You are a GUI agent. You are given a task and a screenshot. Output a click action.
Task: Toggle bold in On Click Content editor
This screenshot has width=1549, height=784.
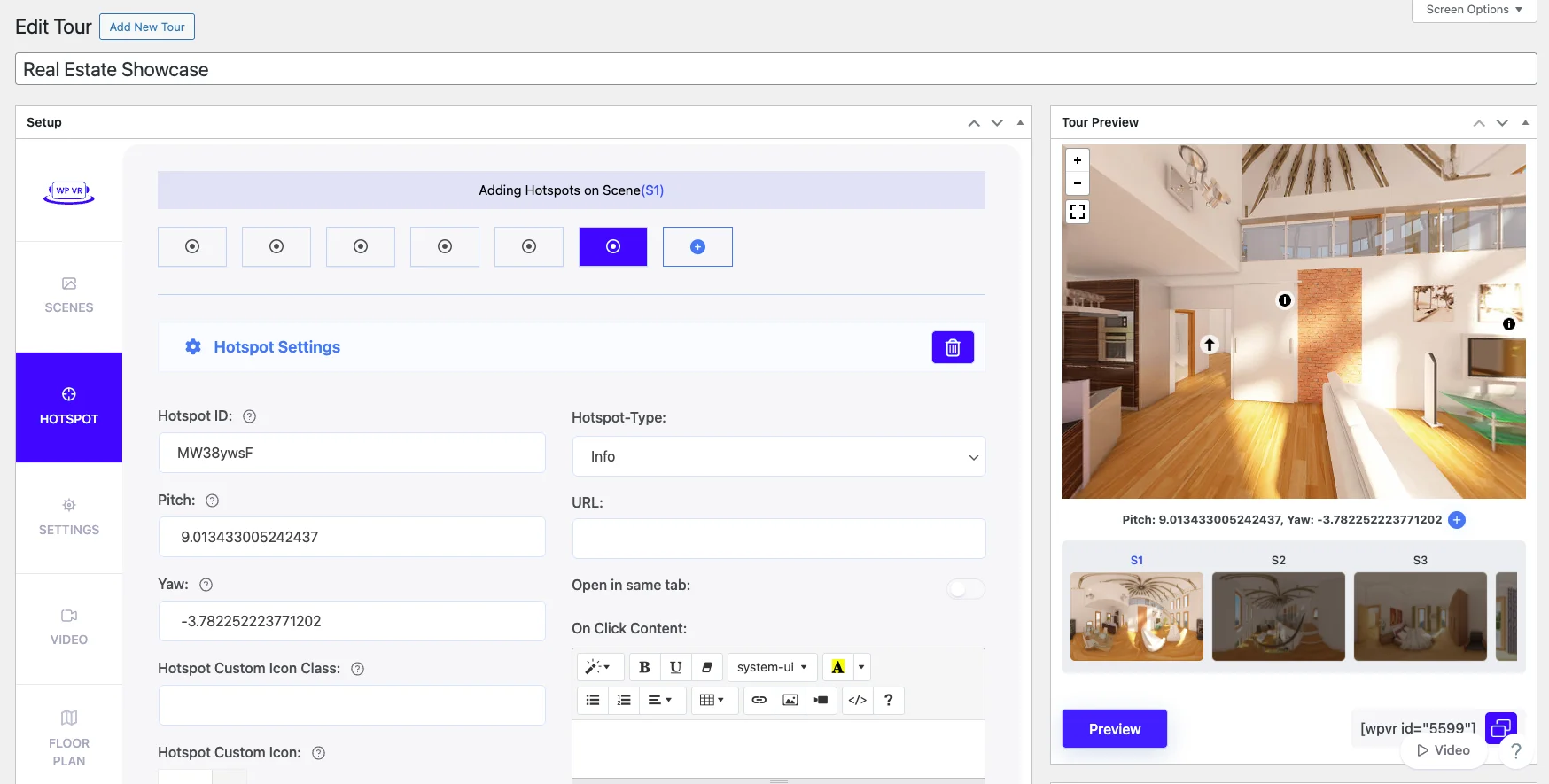point(645,667)
